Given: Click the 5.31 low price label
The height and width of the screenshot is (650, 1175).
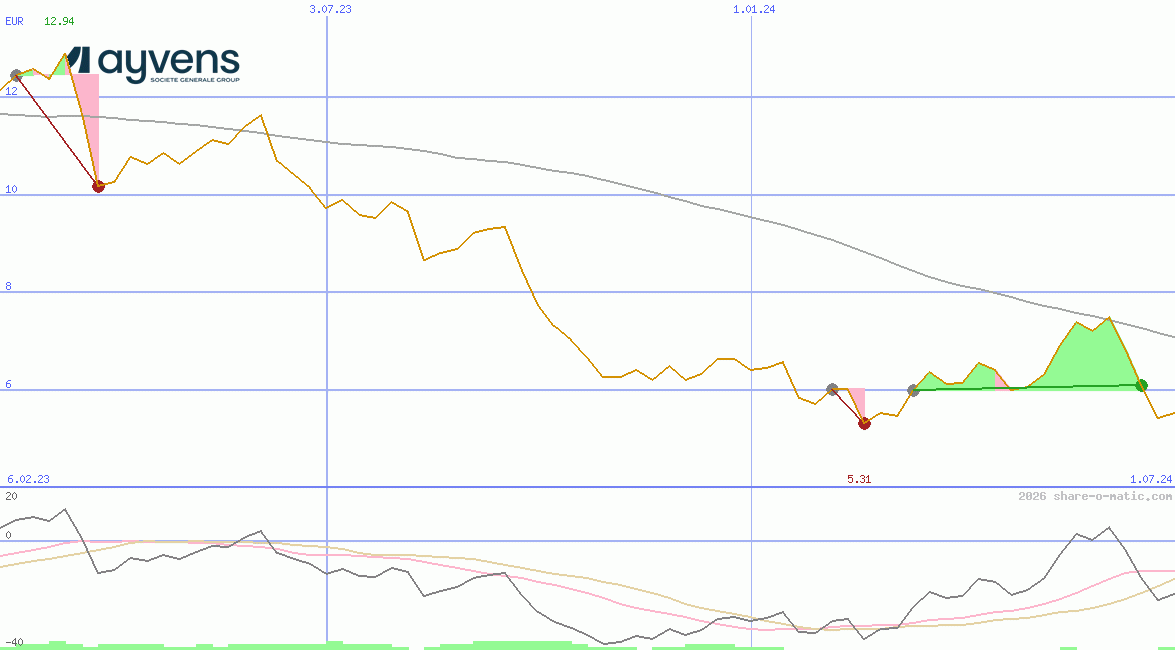Looking at the screenshot, I should point(859,480).
